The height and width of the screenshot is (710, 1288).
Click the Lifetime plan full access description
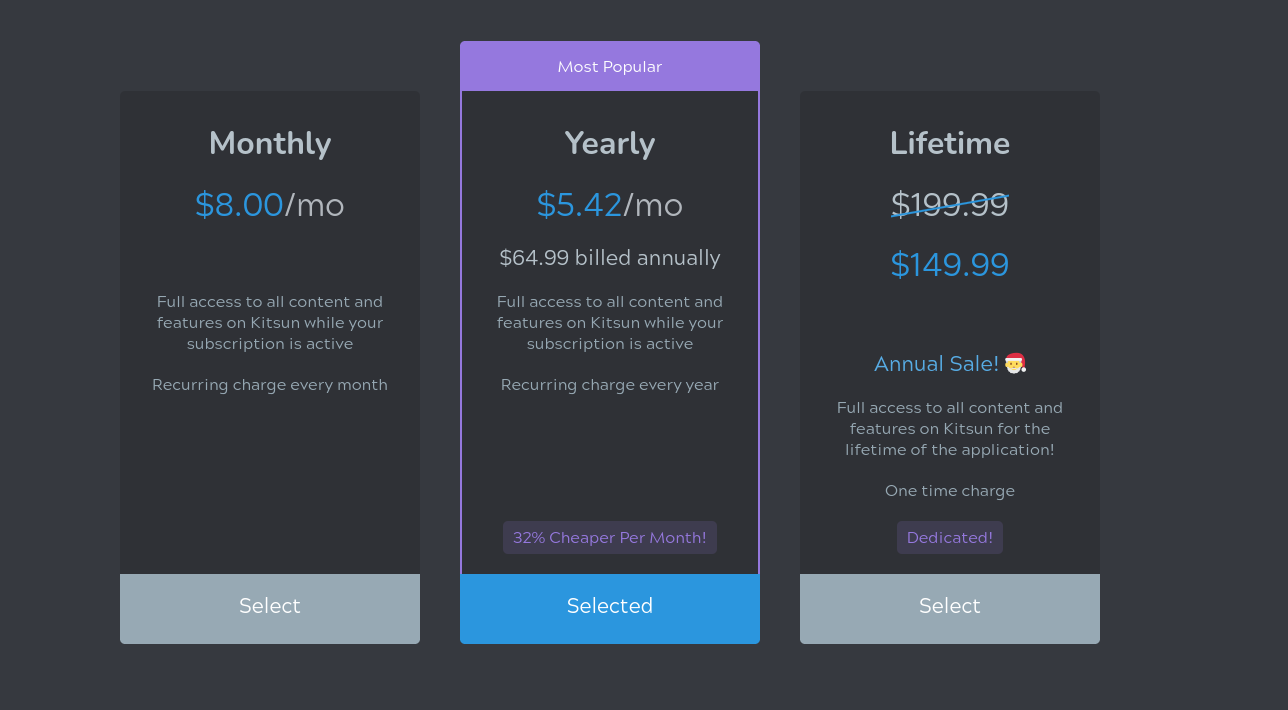click(x=950, y=429)
